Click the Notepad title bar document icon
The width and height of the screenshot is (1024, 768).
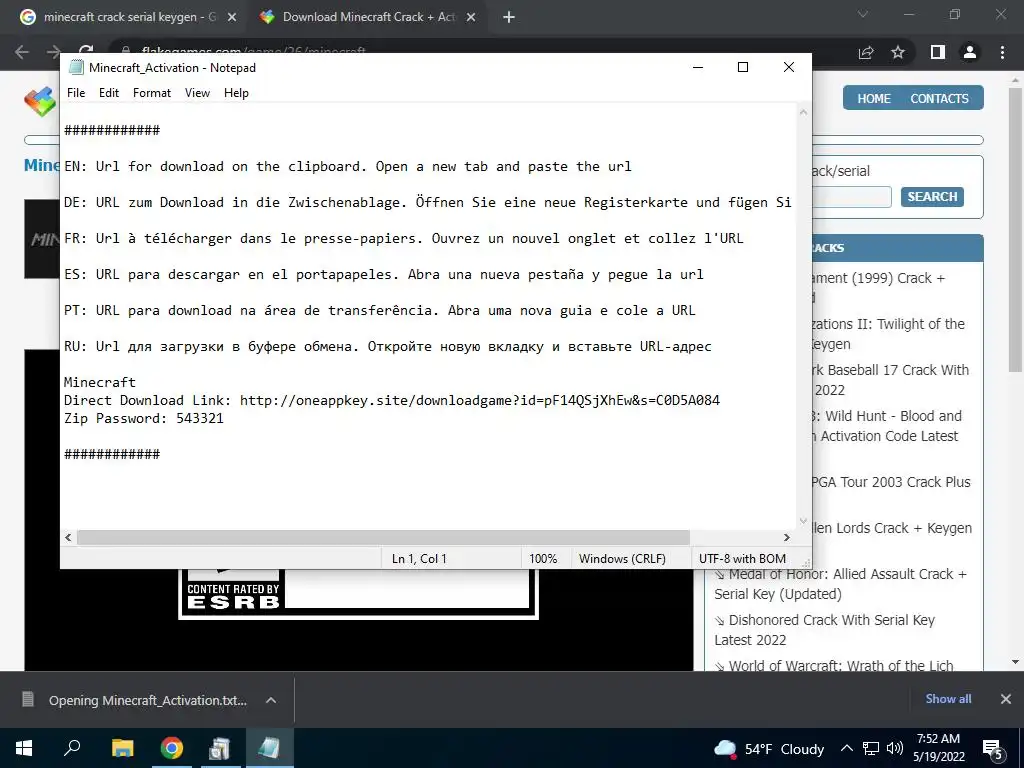pyautogui.click(x=76, y=67)
